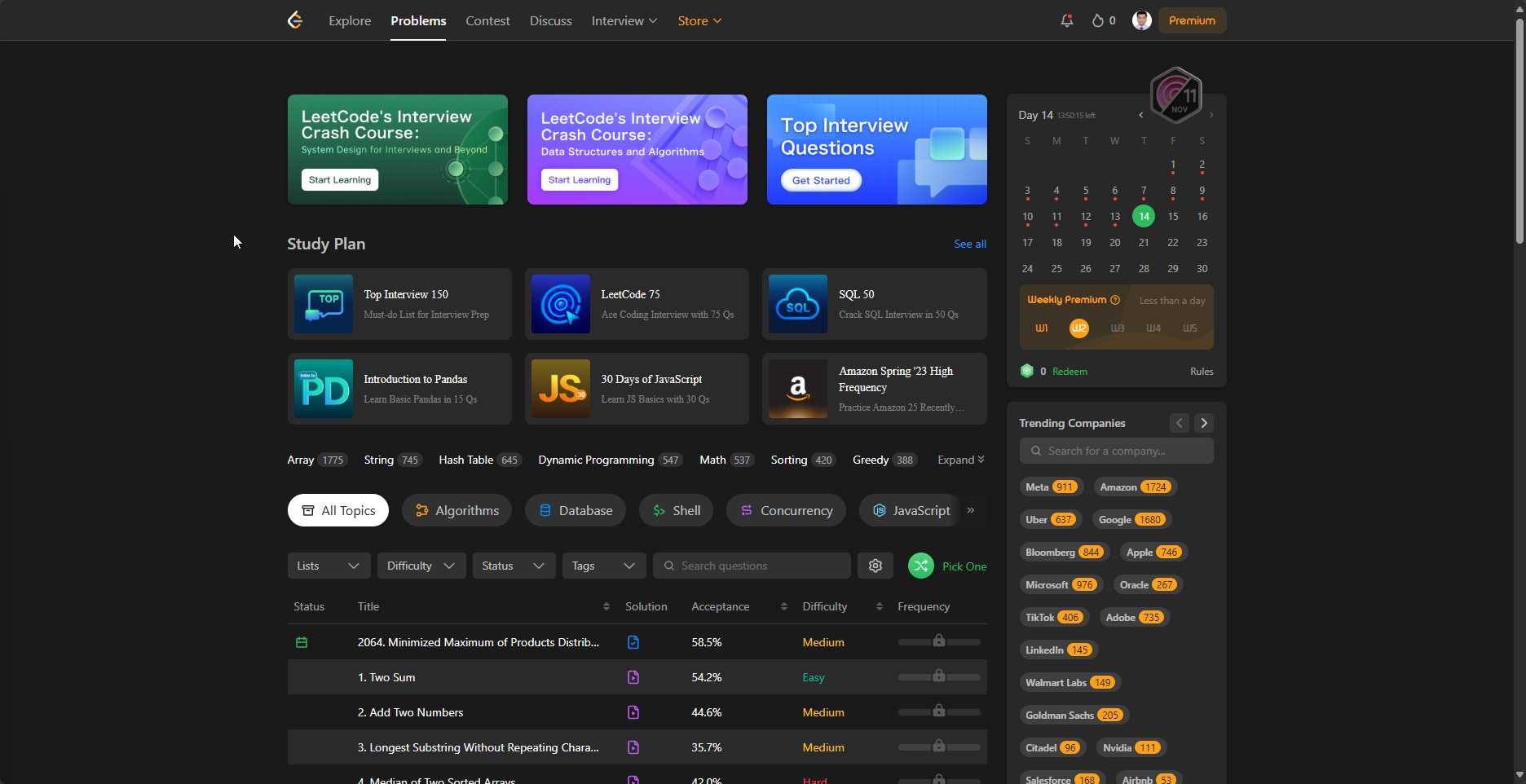Select the Algorithms topic filter
This screenshot has width=1526, height=784.
point(456,510)
